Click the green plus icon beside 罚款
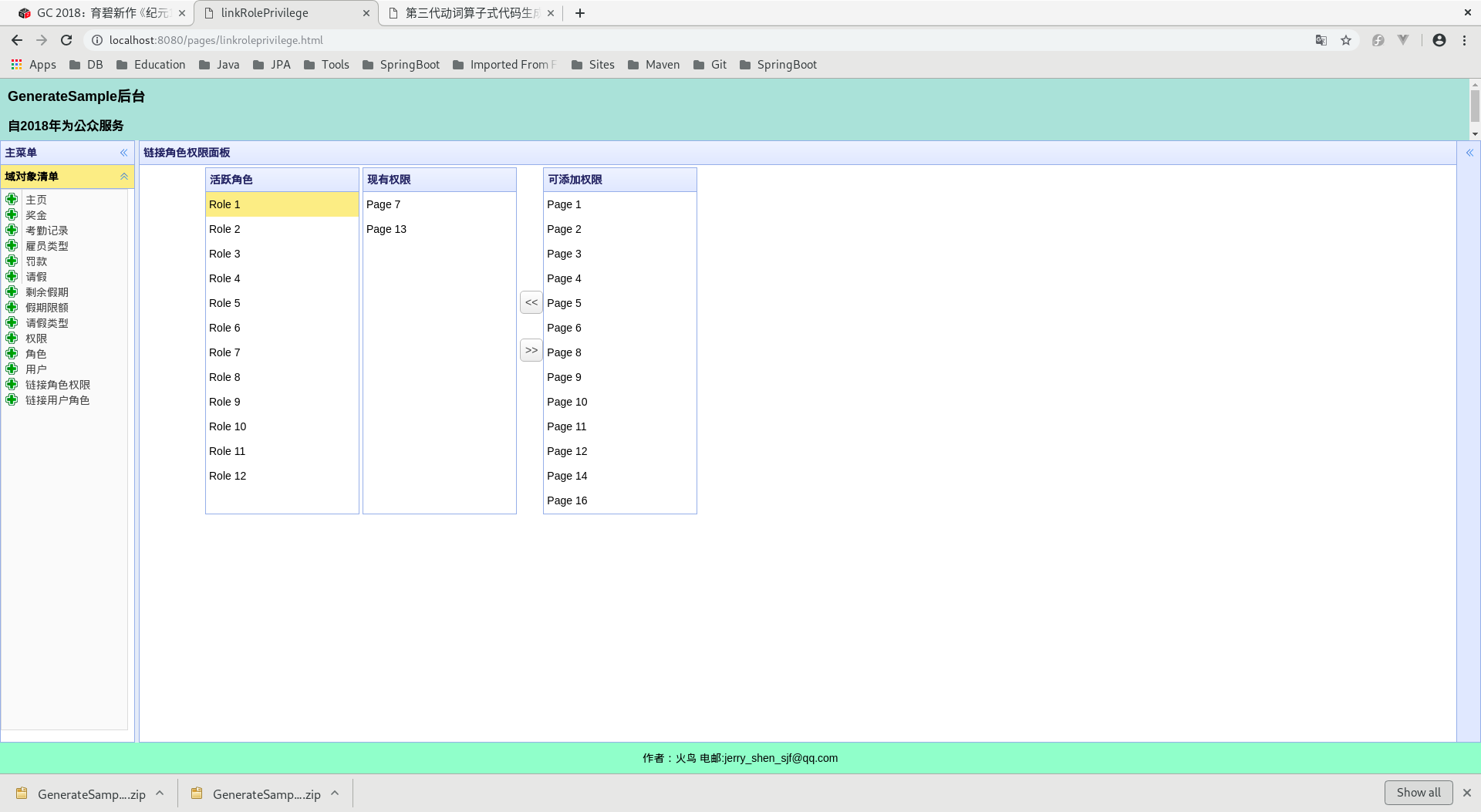 click(x=12, y=261)
